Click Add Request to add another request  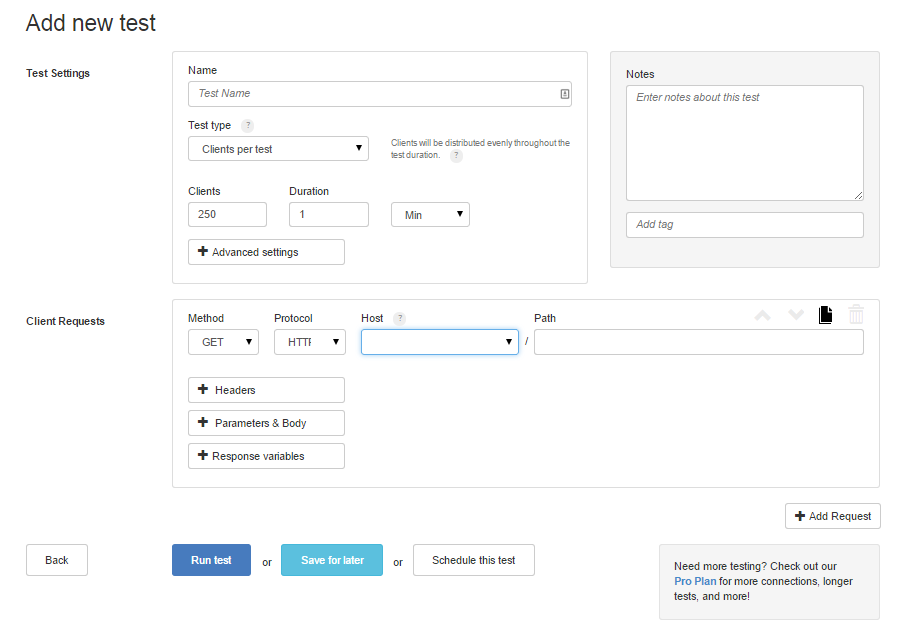pyautogui.click(x=832, y=516)
